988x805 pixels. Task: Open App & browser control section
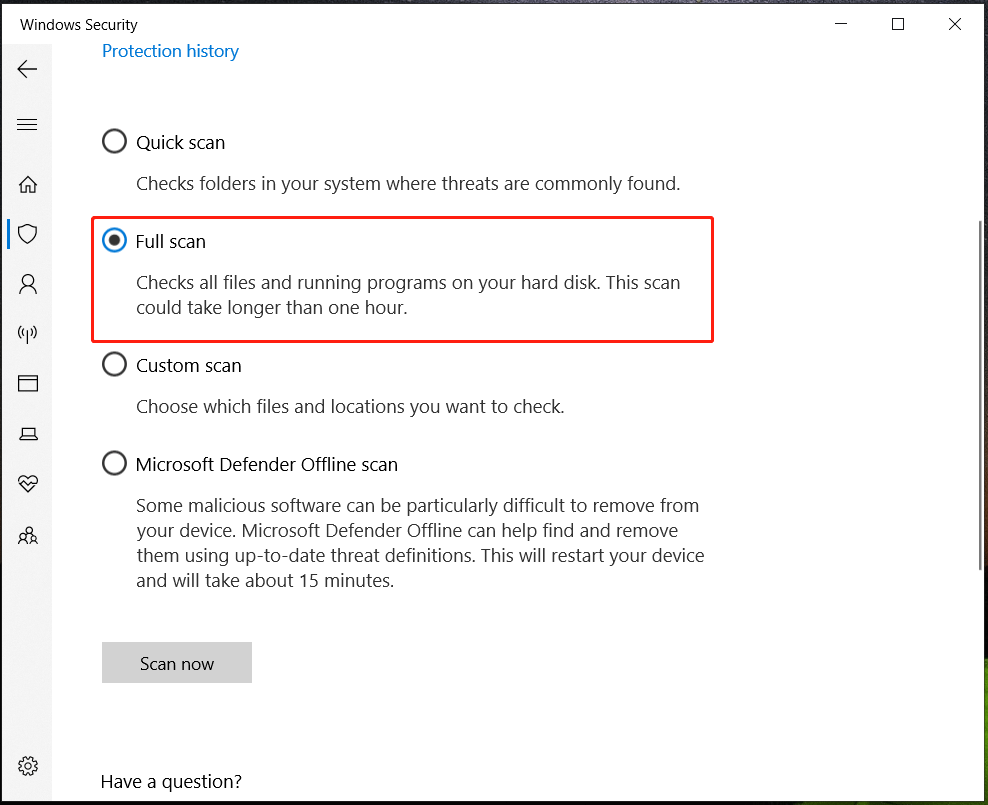[x=27, y=384]
